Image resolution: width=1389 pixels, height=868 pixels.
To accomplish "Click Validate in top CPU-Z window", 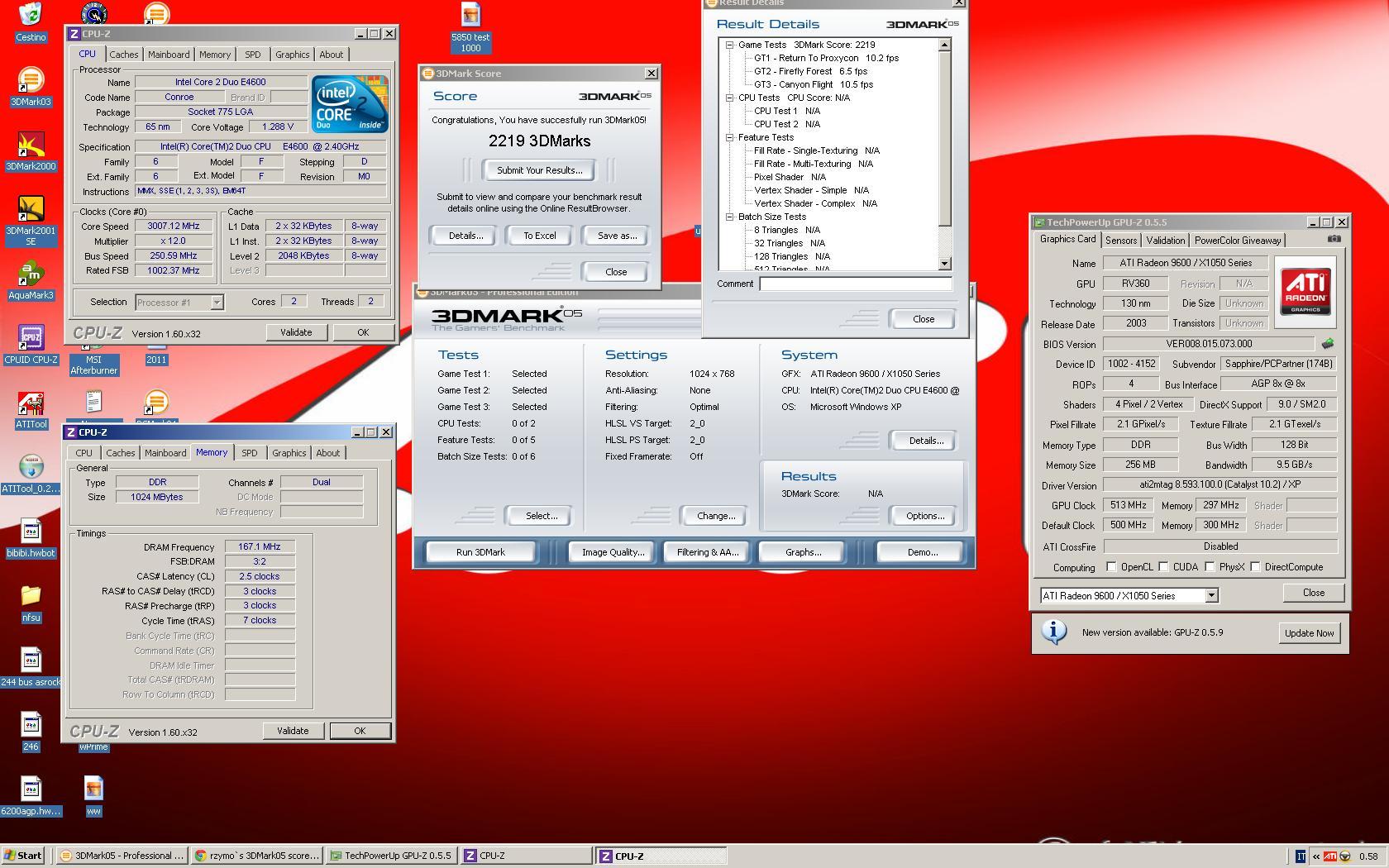I will pyautogui.click(x=295, y=332).
